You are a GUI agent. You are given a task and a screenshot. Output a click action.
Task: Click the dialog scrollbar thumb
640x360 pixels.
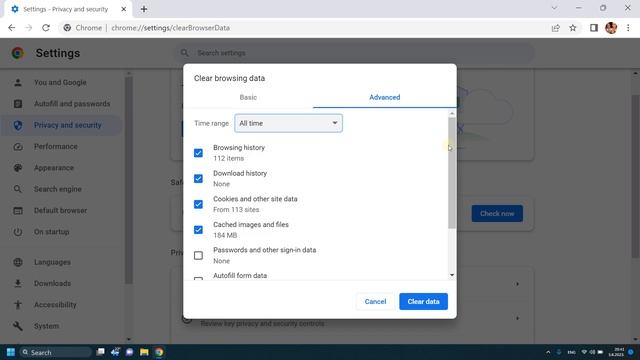(x=452, y=173)
